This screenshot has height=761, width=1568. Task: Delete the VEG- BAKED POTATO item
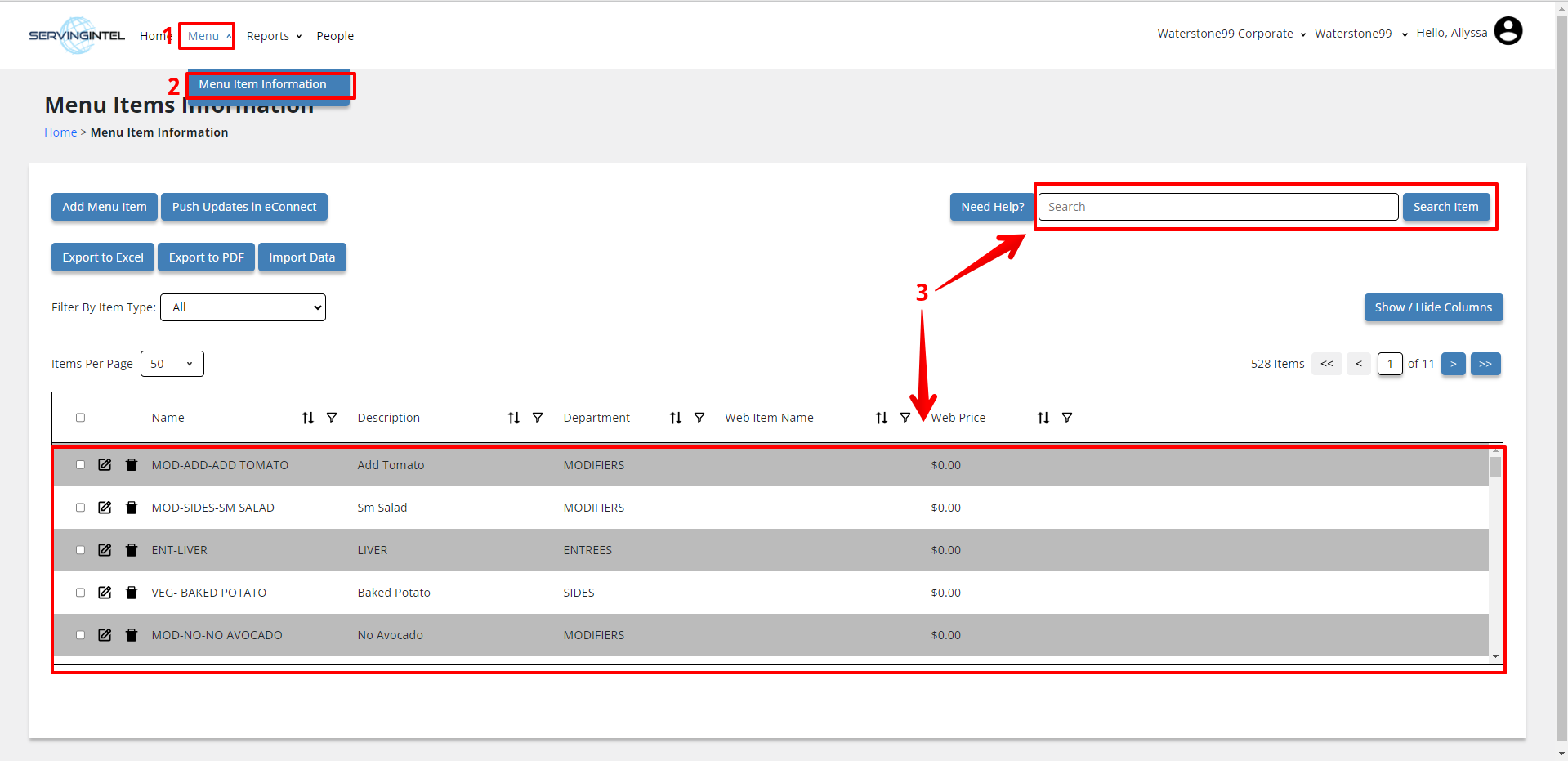tap(132, 593)
